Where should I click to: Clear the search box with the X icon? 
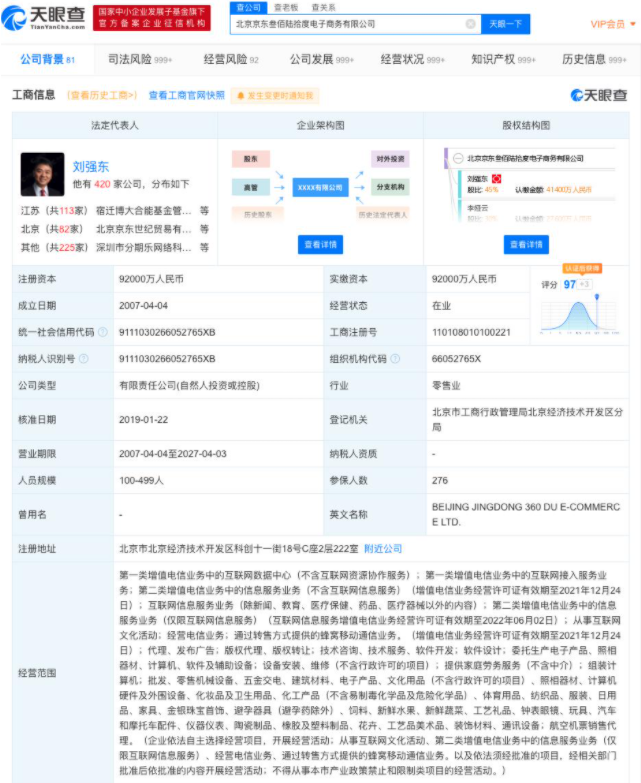(470, 24)
